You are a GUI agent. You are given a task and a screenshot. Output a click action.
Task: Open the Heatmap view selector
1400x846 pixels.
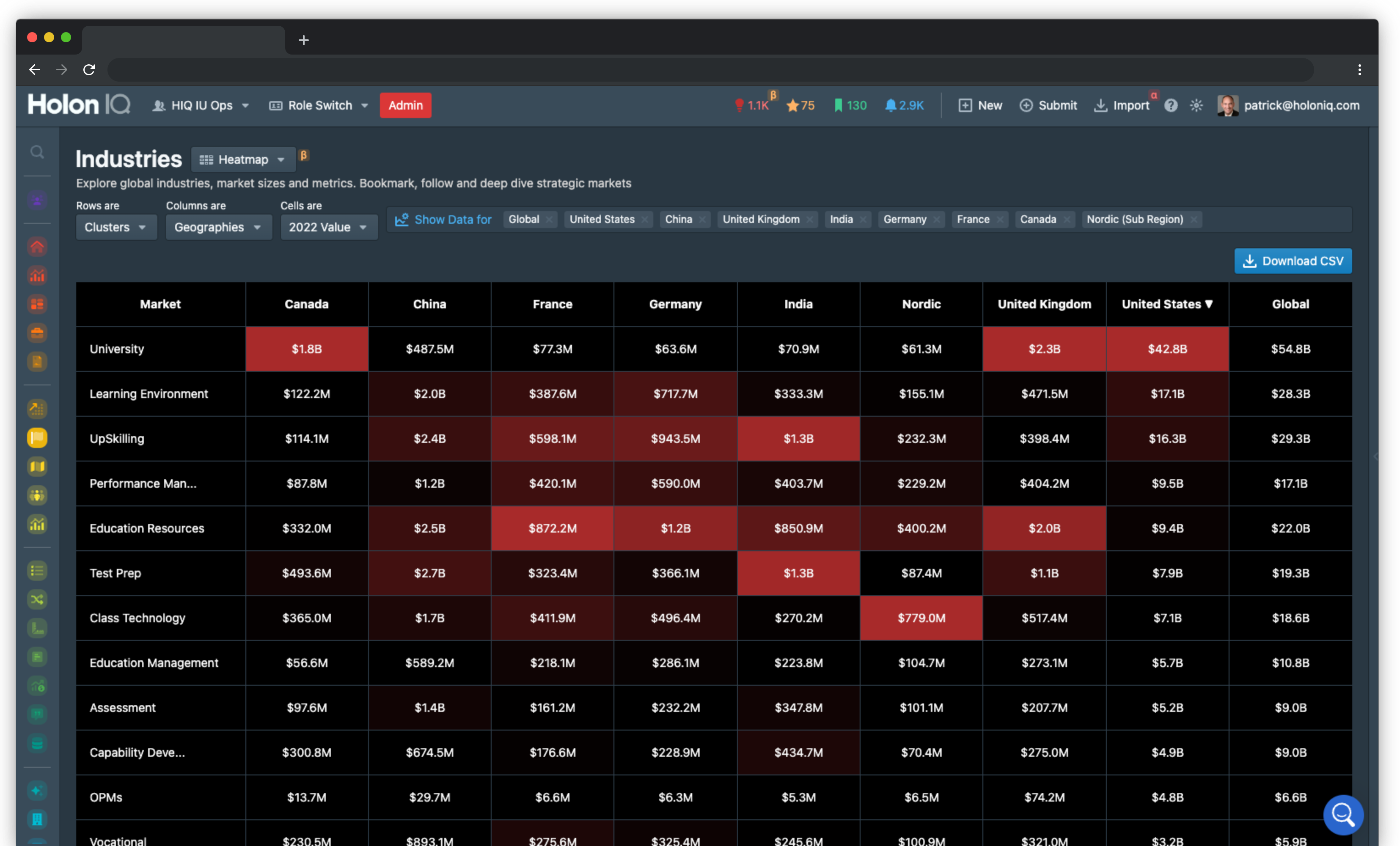pos(243,159)
